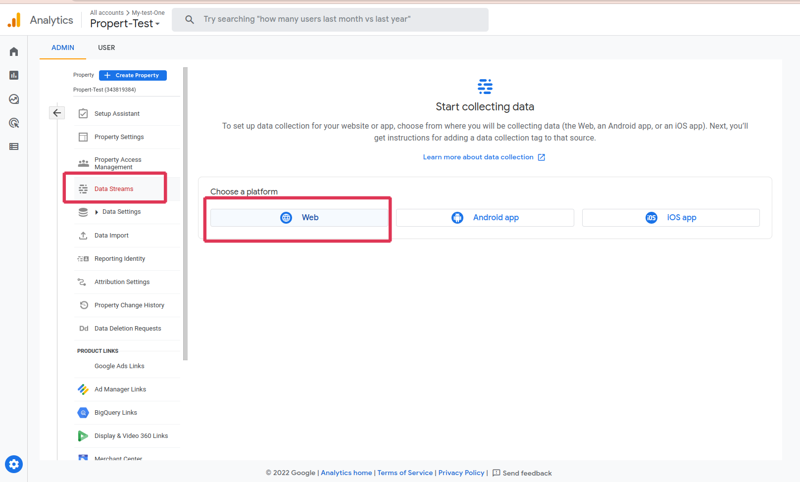Open Data Import menu item
Screen dimensions: 800x482
(111, 236)
